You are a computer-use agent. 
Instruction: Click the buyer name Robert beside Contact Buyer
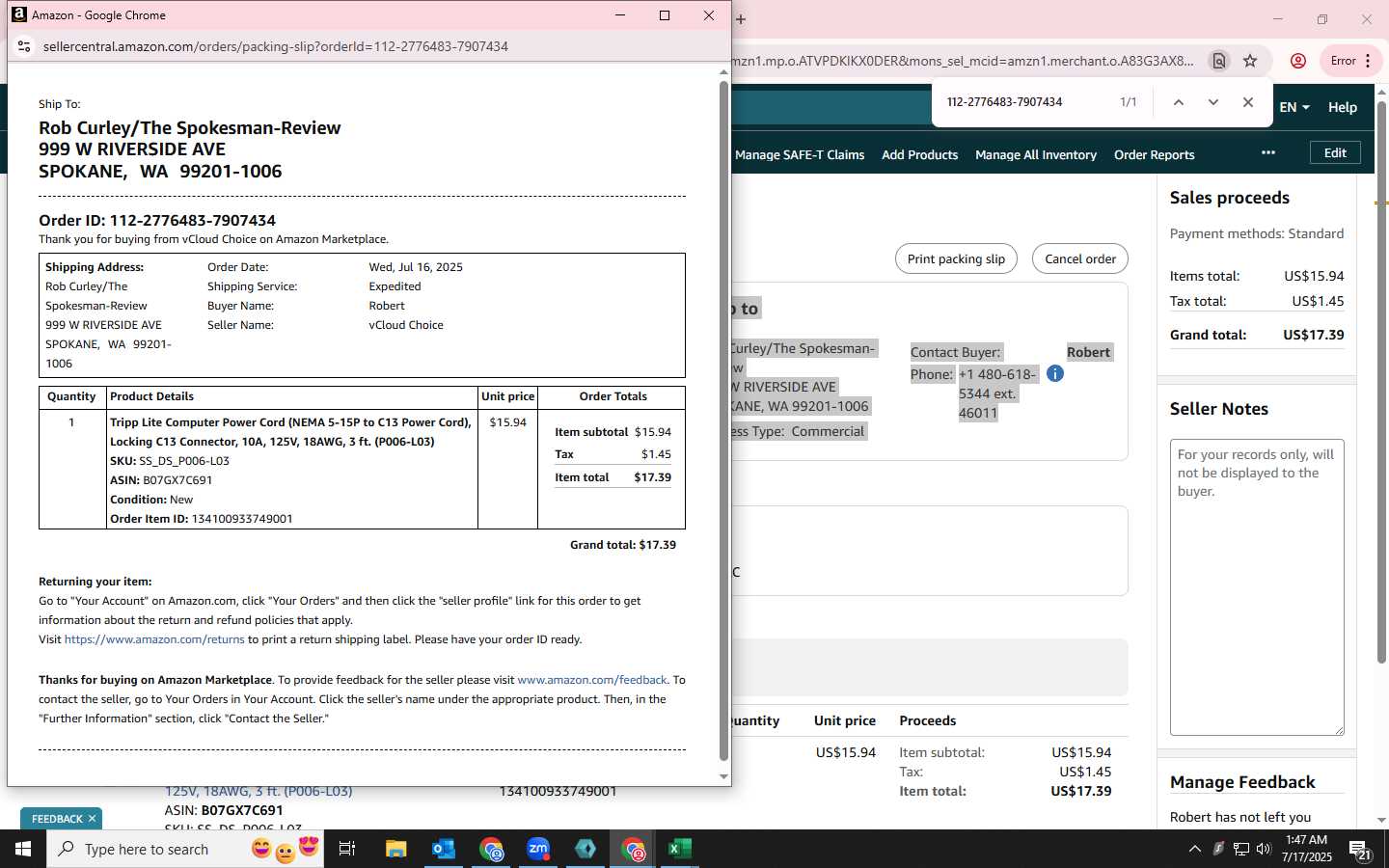click(1088, 352)
